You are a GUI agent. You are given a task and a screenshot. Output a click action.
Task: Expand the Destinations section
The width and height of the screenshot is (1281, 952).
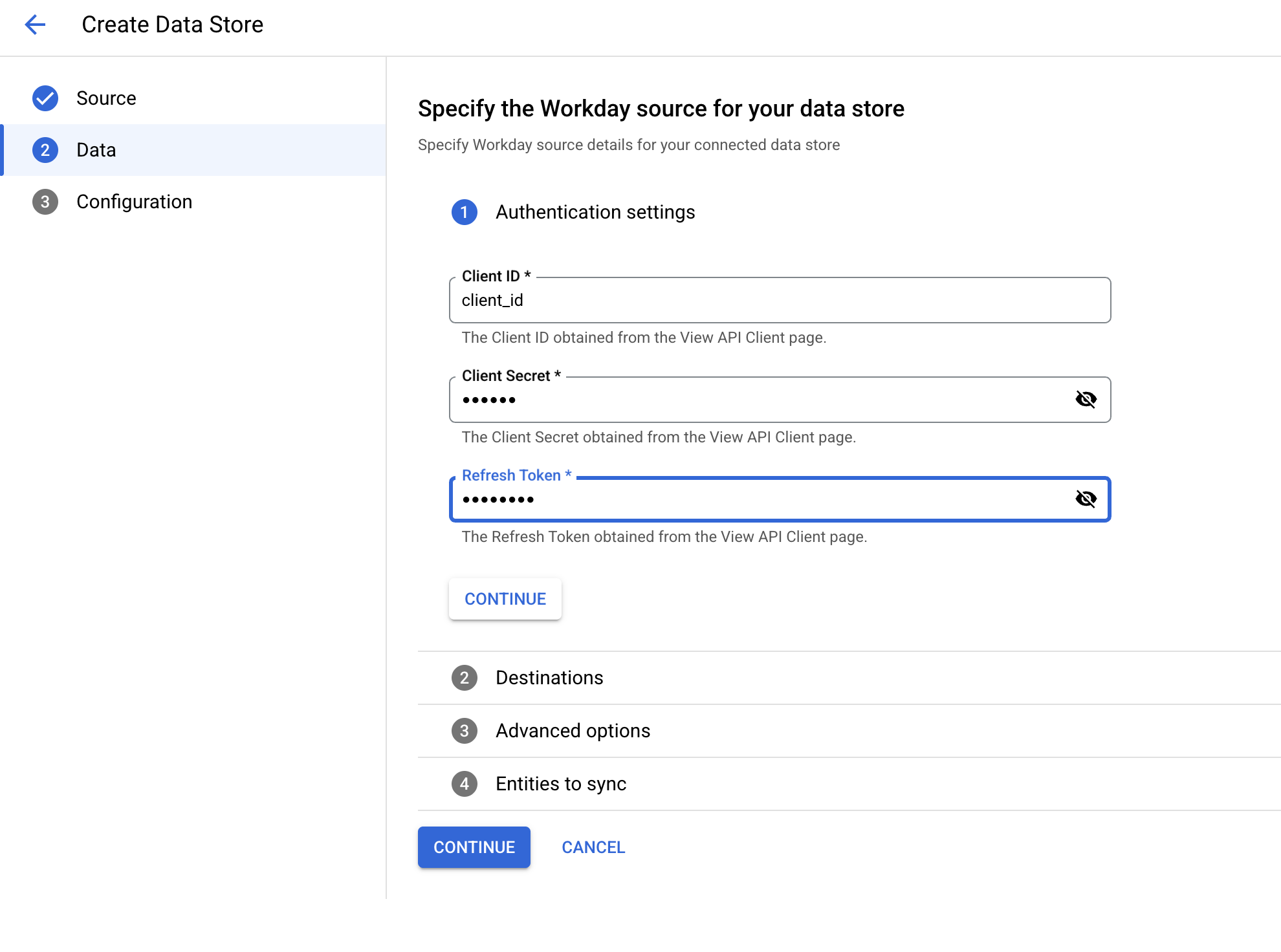click(849, 678)
